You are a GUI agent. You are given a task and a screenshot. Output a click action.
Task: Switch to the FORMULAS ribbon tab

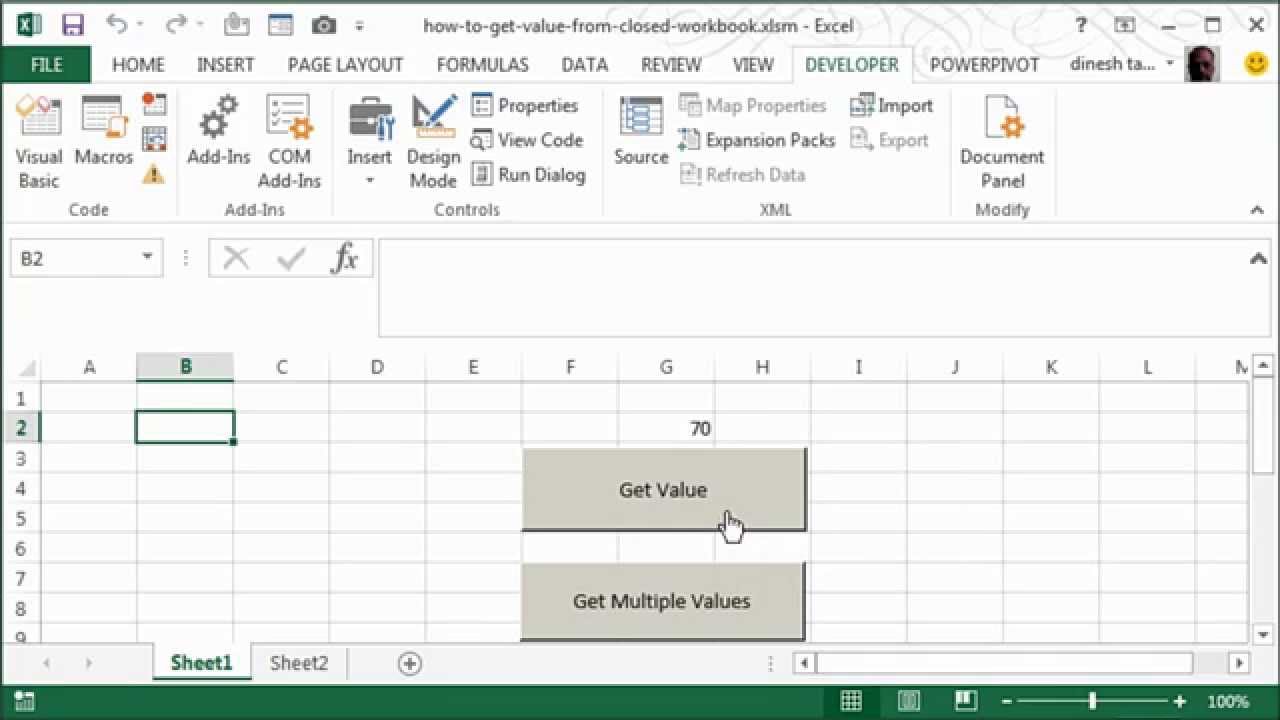coord(482,65)
